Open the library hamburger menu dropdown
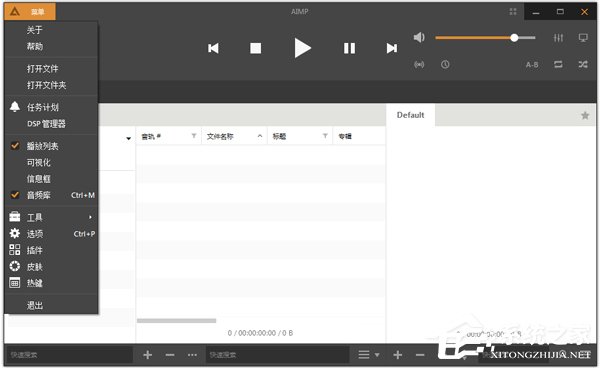The width and height of the screenshot is (600, 368). tap(368, 355)
